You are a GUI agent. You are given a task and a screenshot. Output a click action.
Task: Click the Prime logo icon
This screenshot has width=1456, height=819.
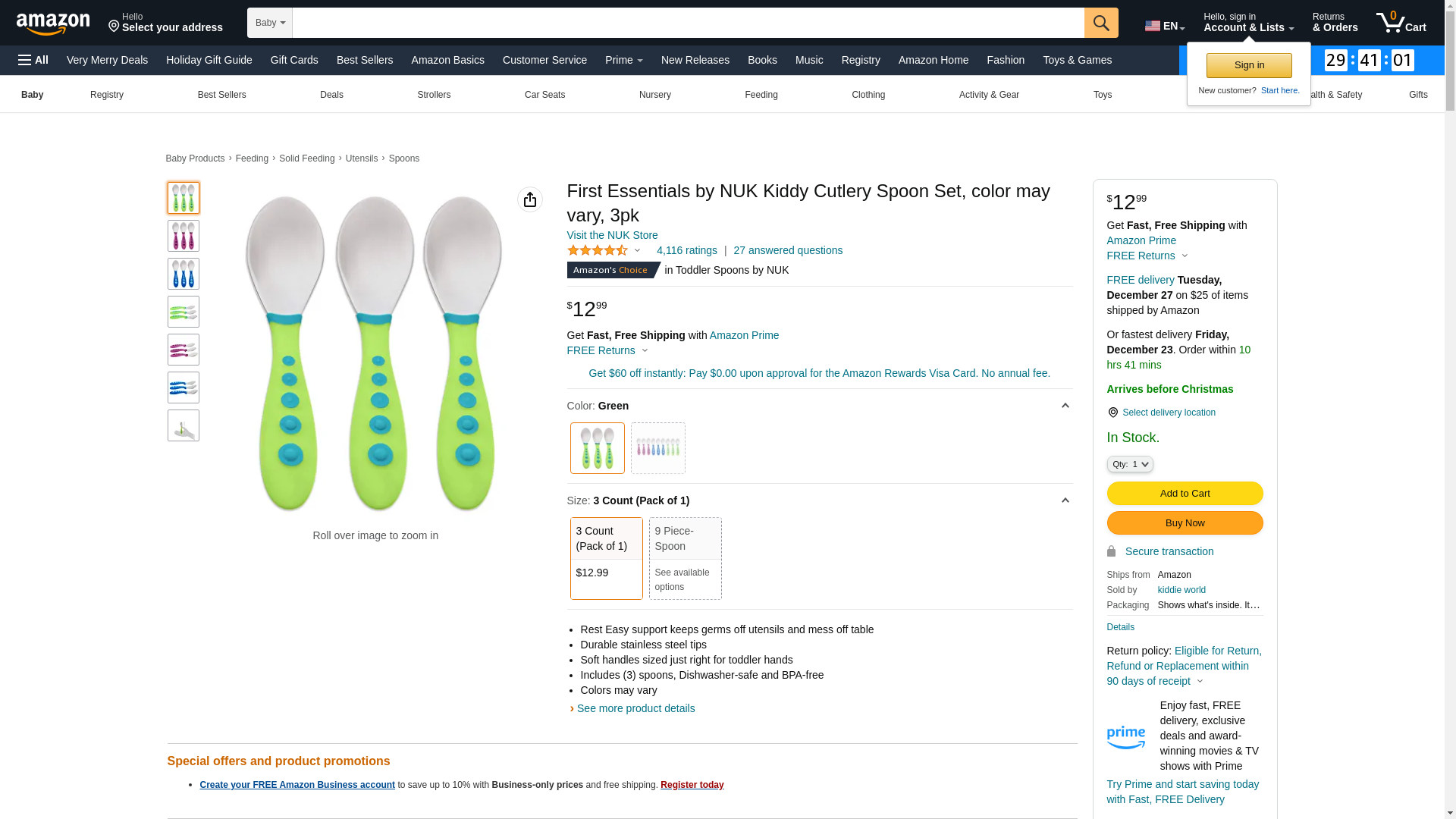click(x=1125, y=736)
